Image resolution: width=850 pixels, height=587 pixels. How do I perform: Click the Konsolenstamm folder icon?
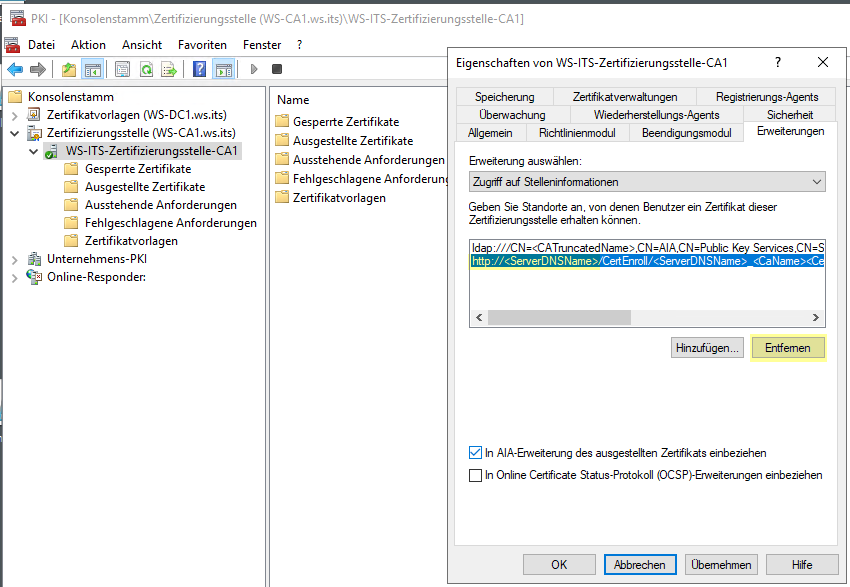click(x=15, y=96)
